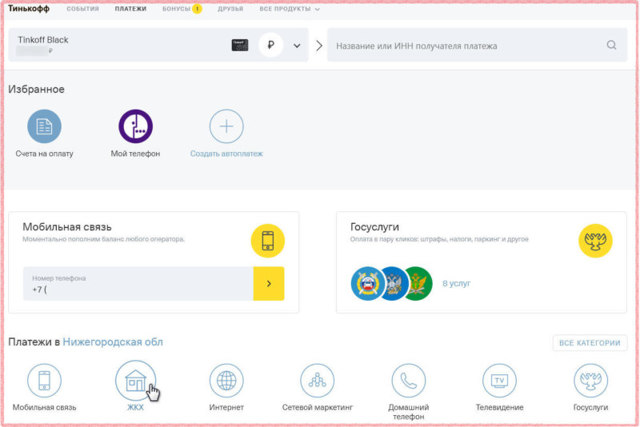Select the Tinkoff Black account name

(43, 40)
